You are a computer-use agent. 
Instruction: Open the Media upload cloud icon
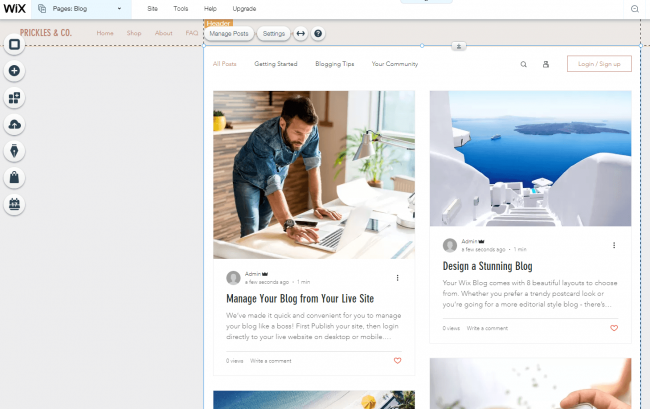click(15, 124)
